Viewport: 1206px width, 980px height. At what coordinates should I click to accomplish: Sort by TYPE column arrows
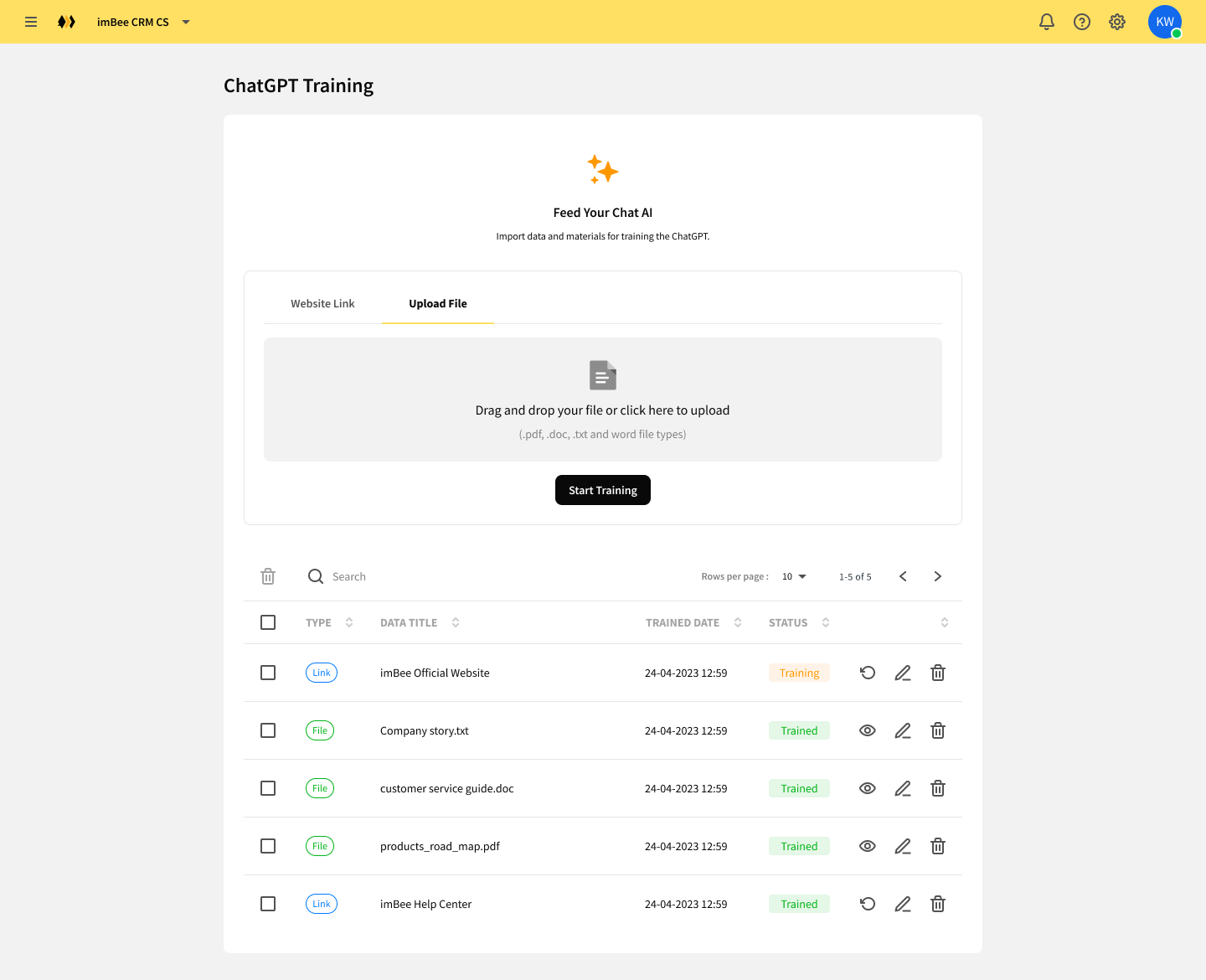(x=349, y=622)
